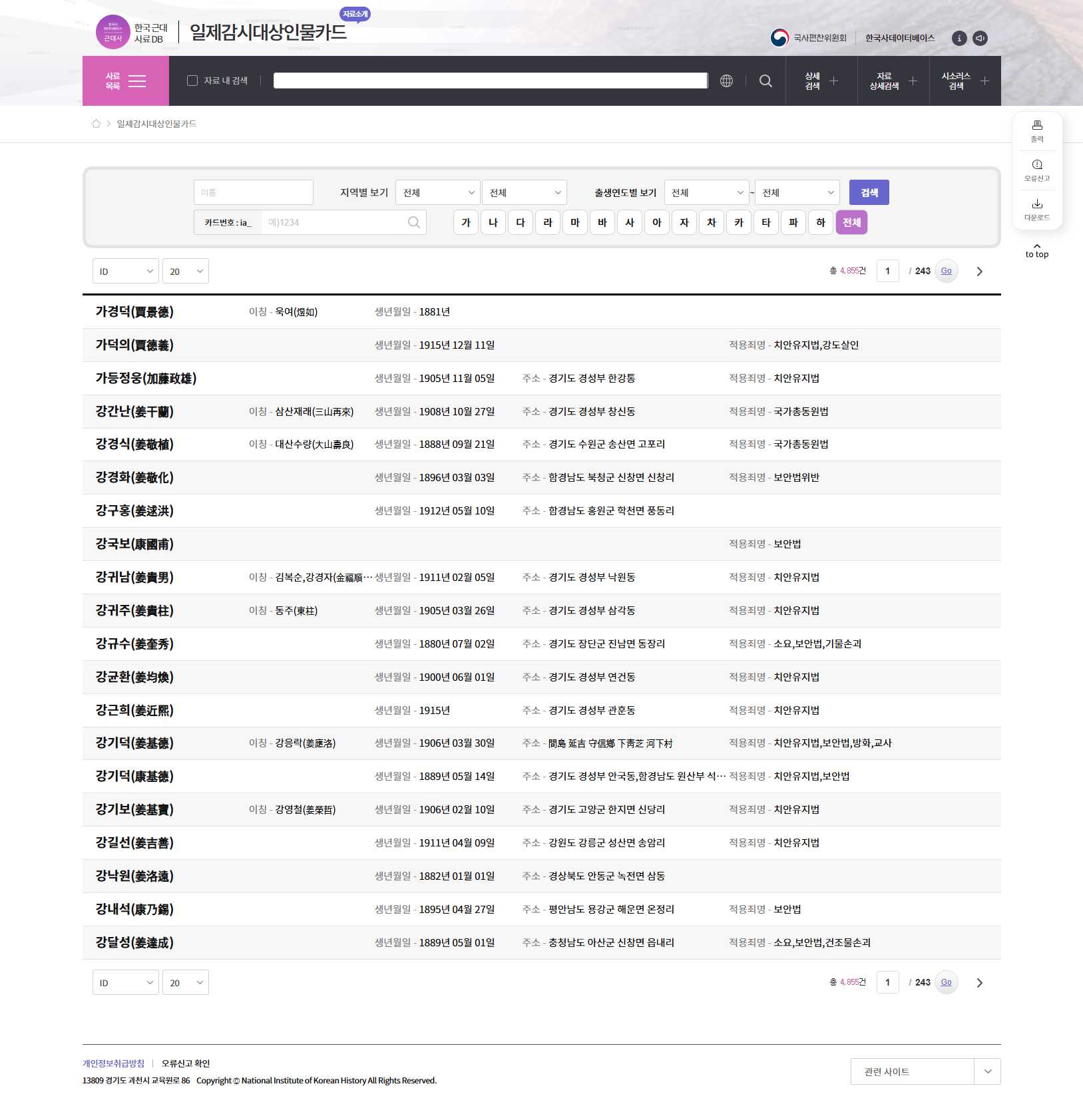Screen dimensions: 1083x1120
Task: Click the home icon in breadcrumb
Action: coord(96,124)
